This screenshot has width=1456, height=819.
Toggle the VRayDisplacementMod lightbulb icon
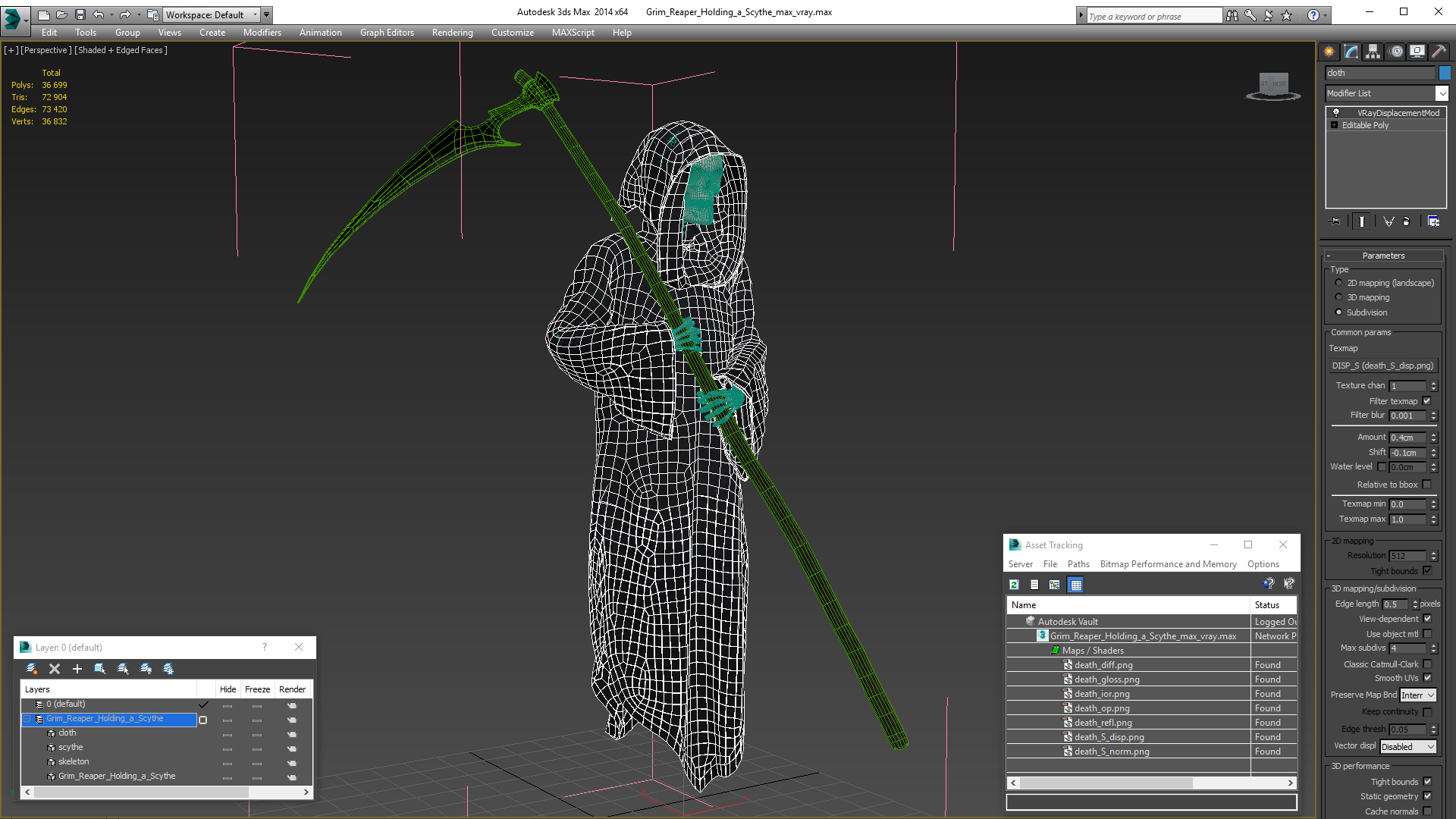click(x=1336, y=112)
